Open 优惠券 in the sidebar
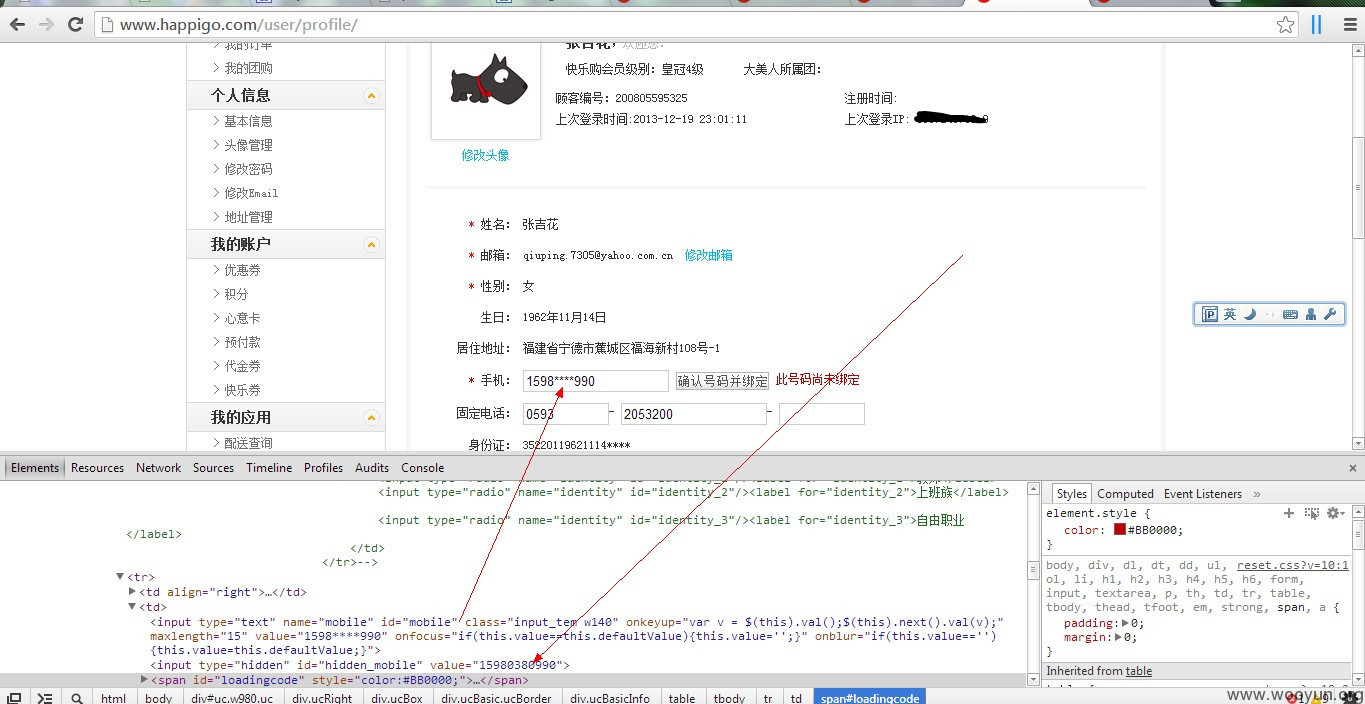Screen dimensions: 1365x704 [x=242, y=270]
